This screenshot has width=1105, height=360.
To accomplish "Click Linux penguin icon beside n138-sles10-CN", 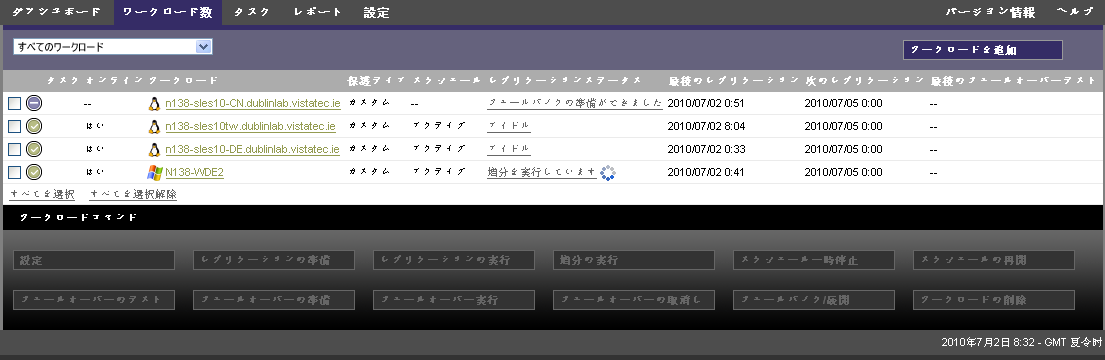I will pyautogui.click(x=154, y=104).
